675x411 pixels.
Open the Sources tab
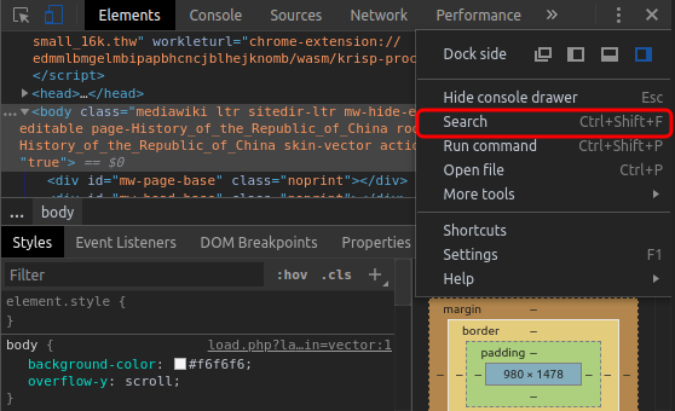coord(296,15)
